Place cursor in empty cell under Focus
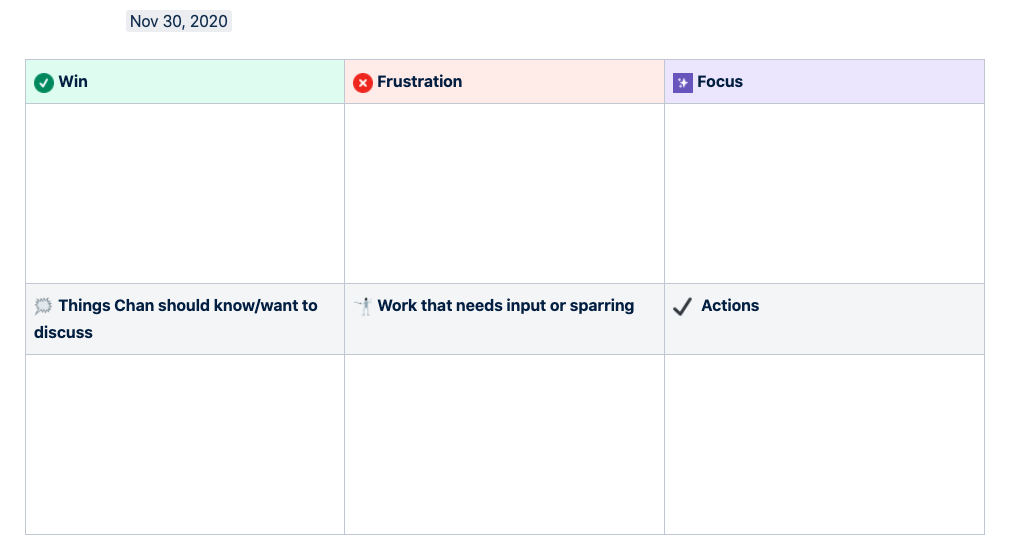Viewport: 1010px width, 560px height. point(824,193)
